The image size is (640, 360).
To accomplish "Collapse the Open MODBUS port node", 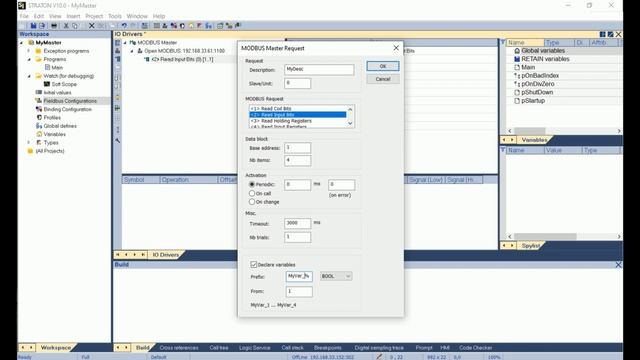I will point(132,51).
